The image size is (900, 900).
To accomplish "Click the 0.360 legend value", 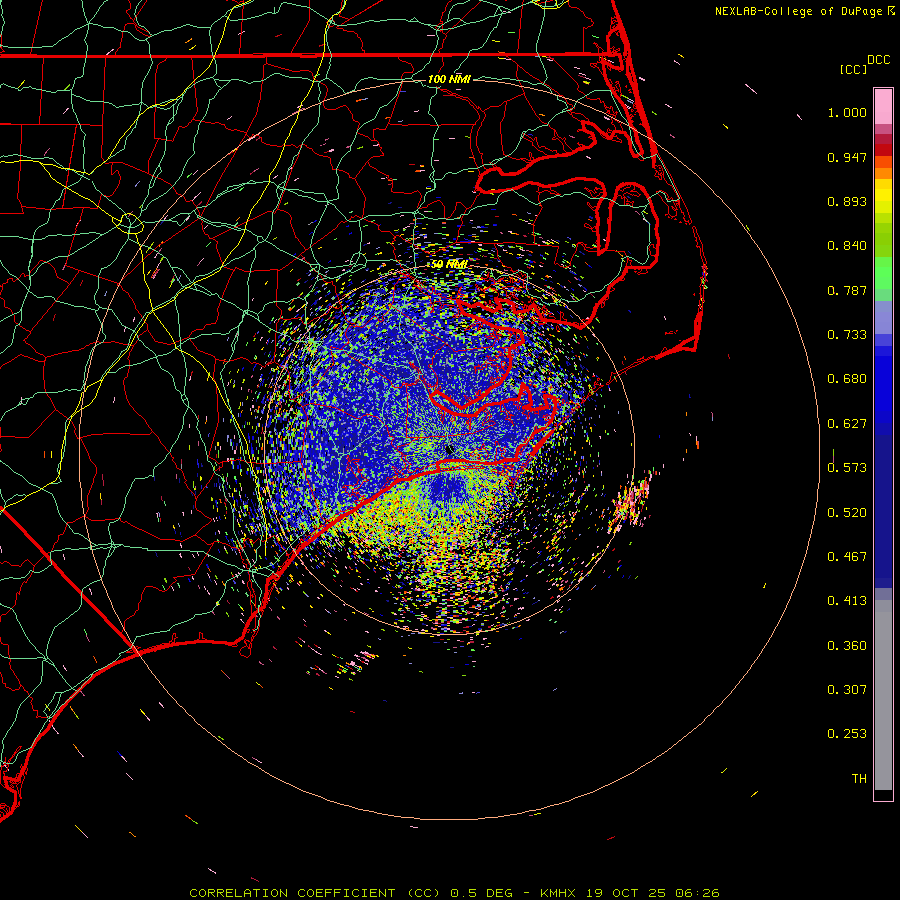I will [x=847, y=646].
